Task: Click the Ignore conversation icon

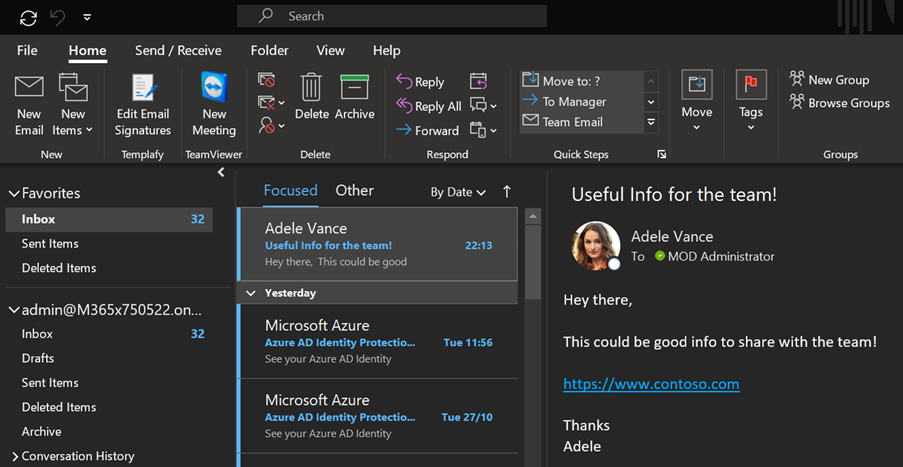Action: (x=267, y=79)
